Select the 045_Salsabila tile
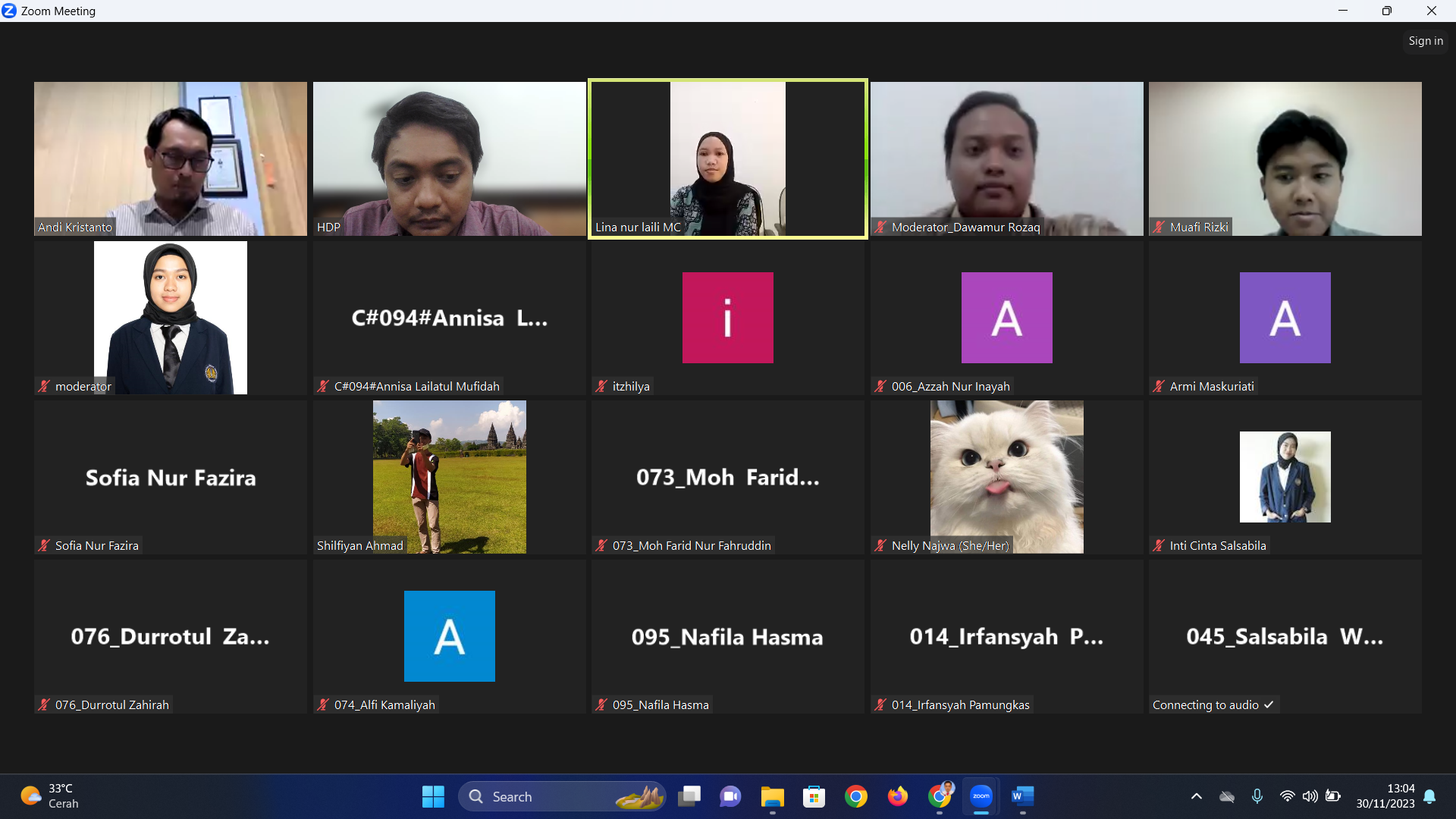 click(x=1285, y=636)
